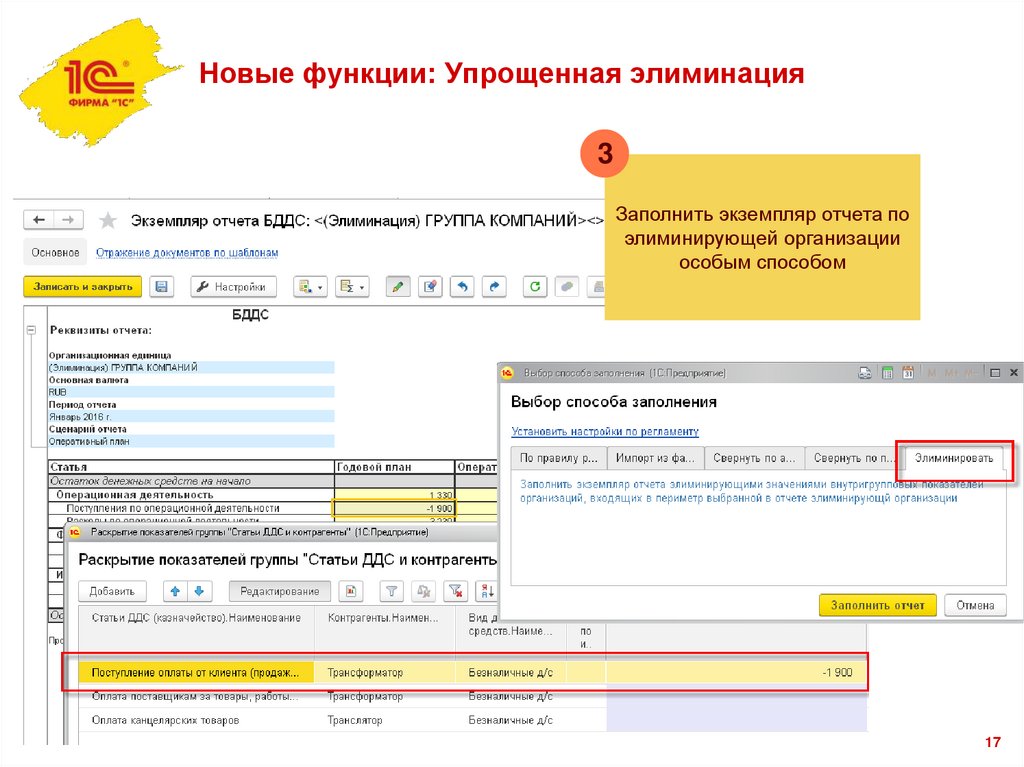Add the report to favorites with the star
The image size is (1024, 767).
click(x=108, y=220)
